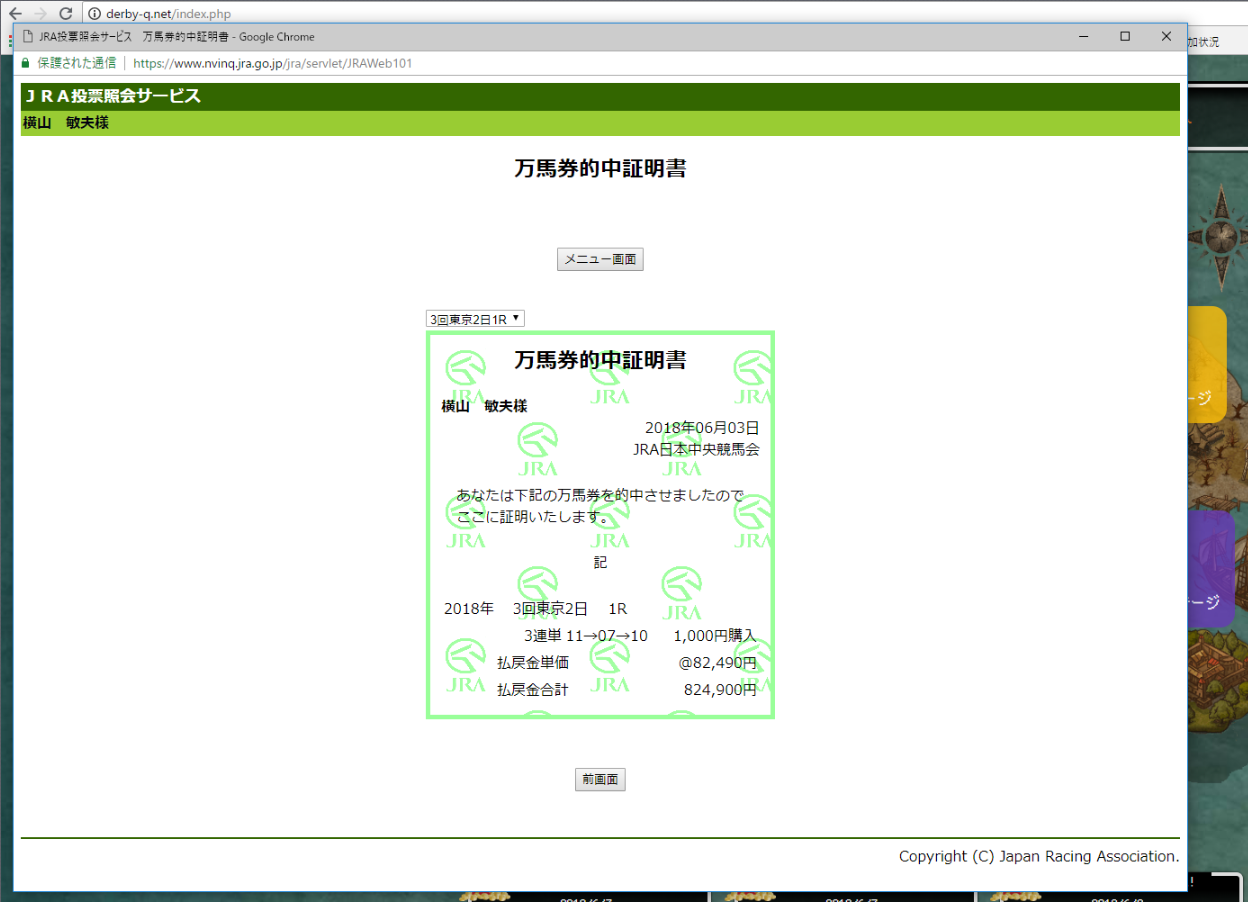The height and width of the screenshot is (902, 1248).
Task: Go back in the background browser window
Action: [15, 14]
